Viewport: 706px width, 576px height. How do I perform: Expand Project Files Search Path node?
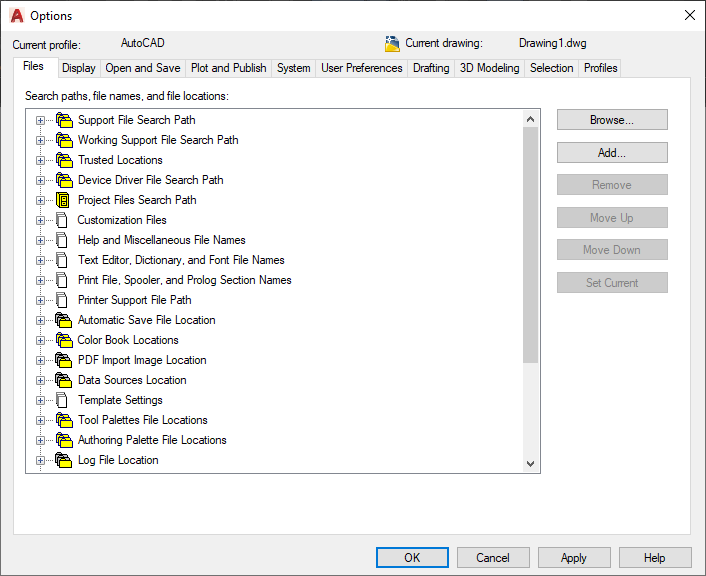pos(40,200)
